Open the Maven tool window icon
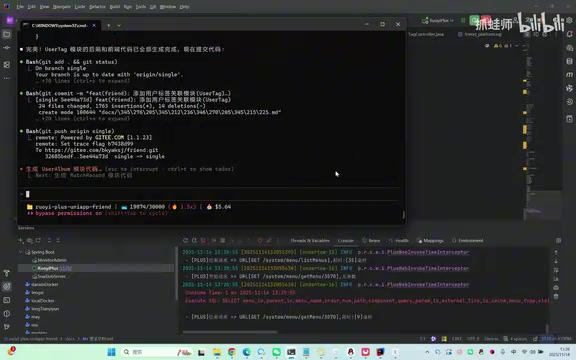576x360 pixels. point(569,75)
